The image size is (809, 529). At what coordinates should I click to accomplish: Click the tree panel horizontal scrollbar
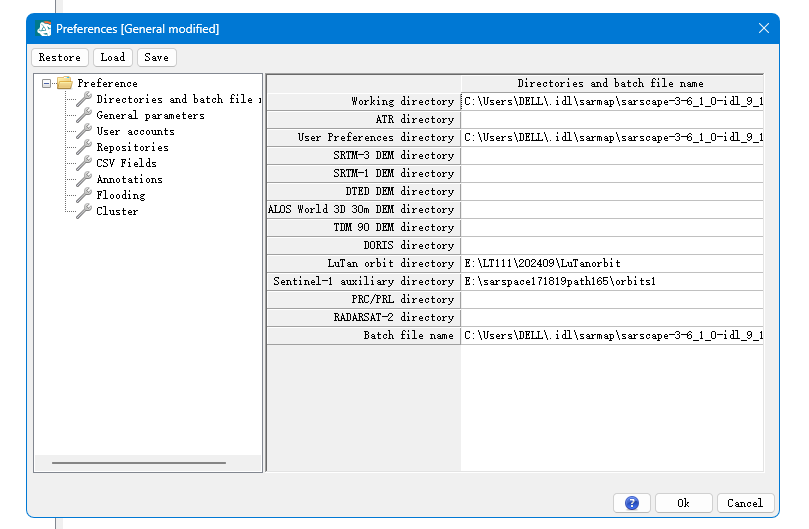pyautogui.click(x=139, y=463)
